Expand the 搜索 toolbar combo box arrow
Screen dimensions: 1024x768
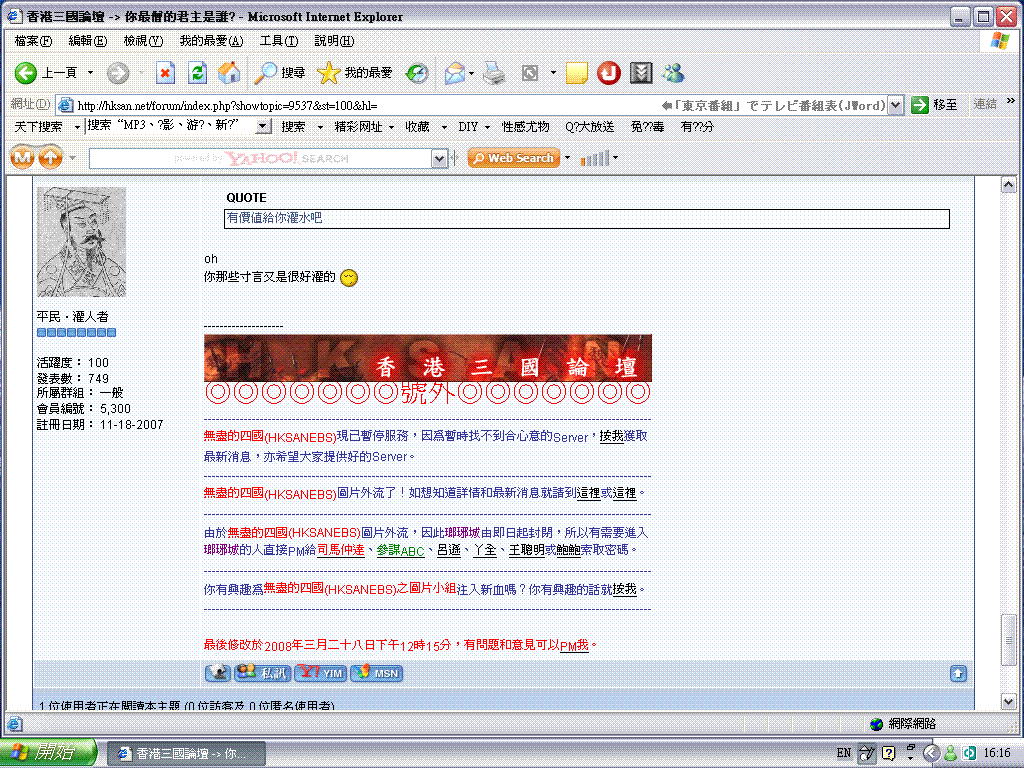[263, 126]
